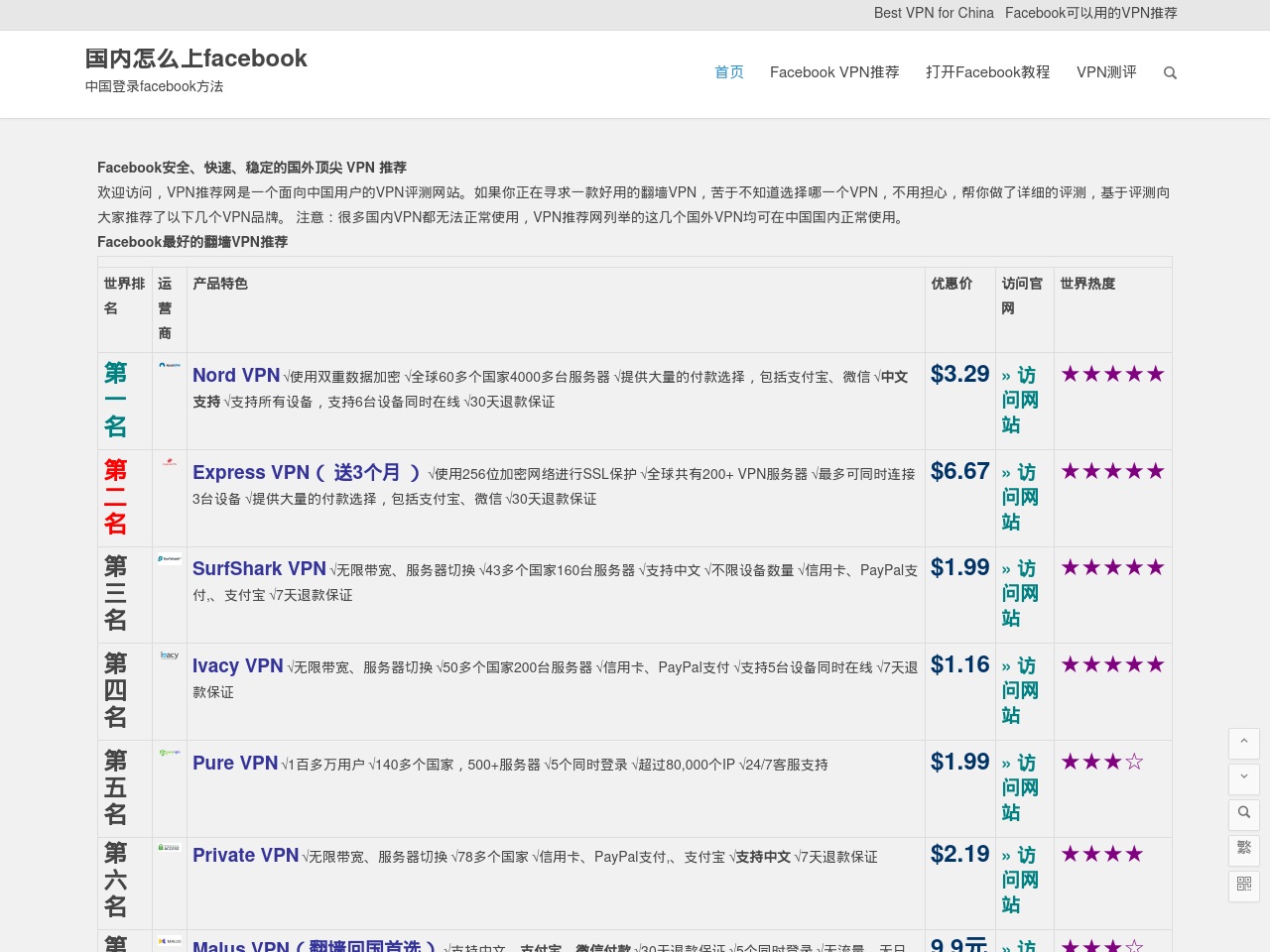Open 打开Facebook教程 menu item

(988, 72)
